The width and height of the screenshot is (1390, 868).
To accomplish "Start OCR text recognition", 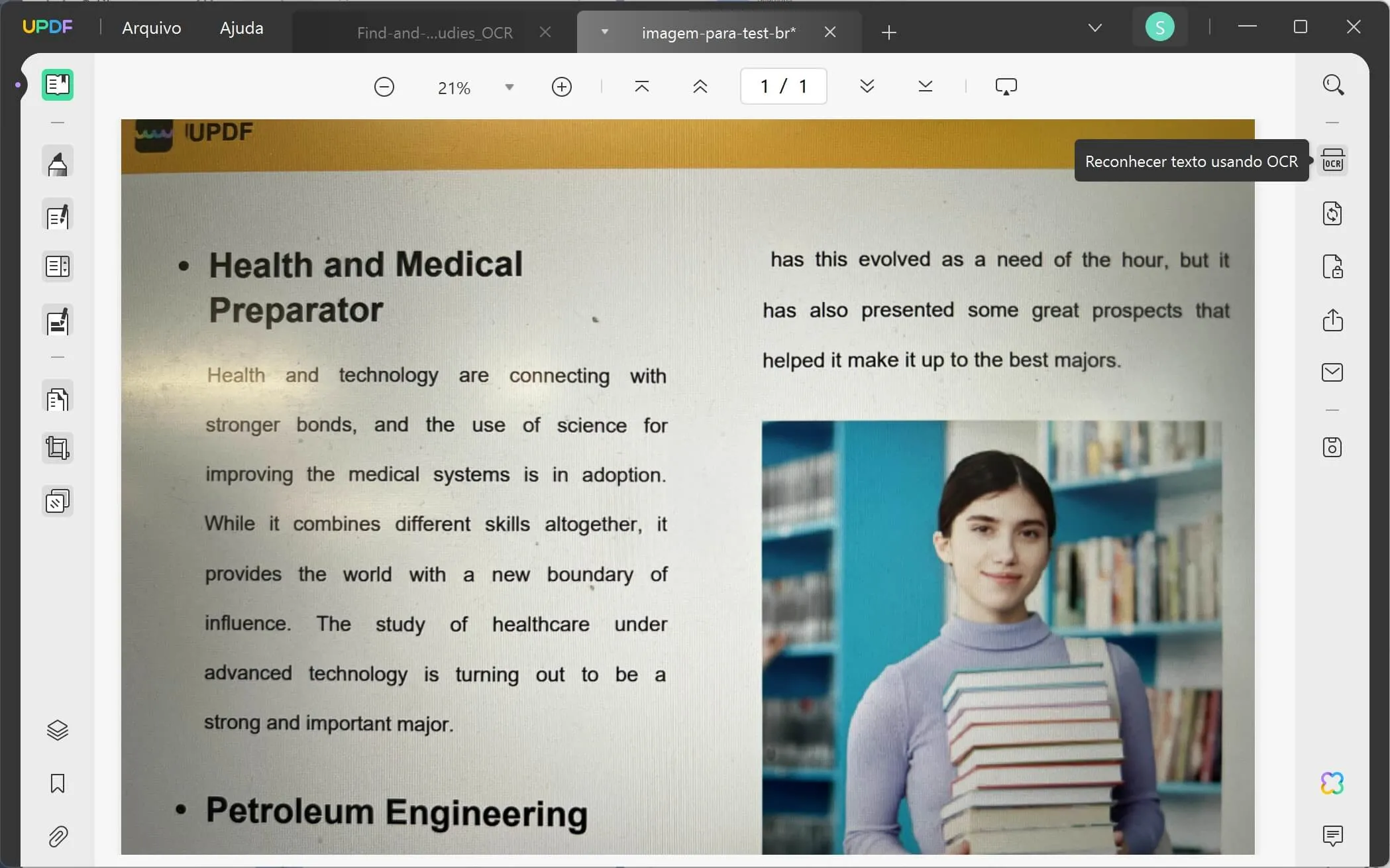I will pyautogui.click(x=1332, y=160).
